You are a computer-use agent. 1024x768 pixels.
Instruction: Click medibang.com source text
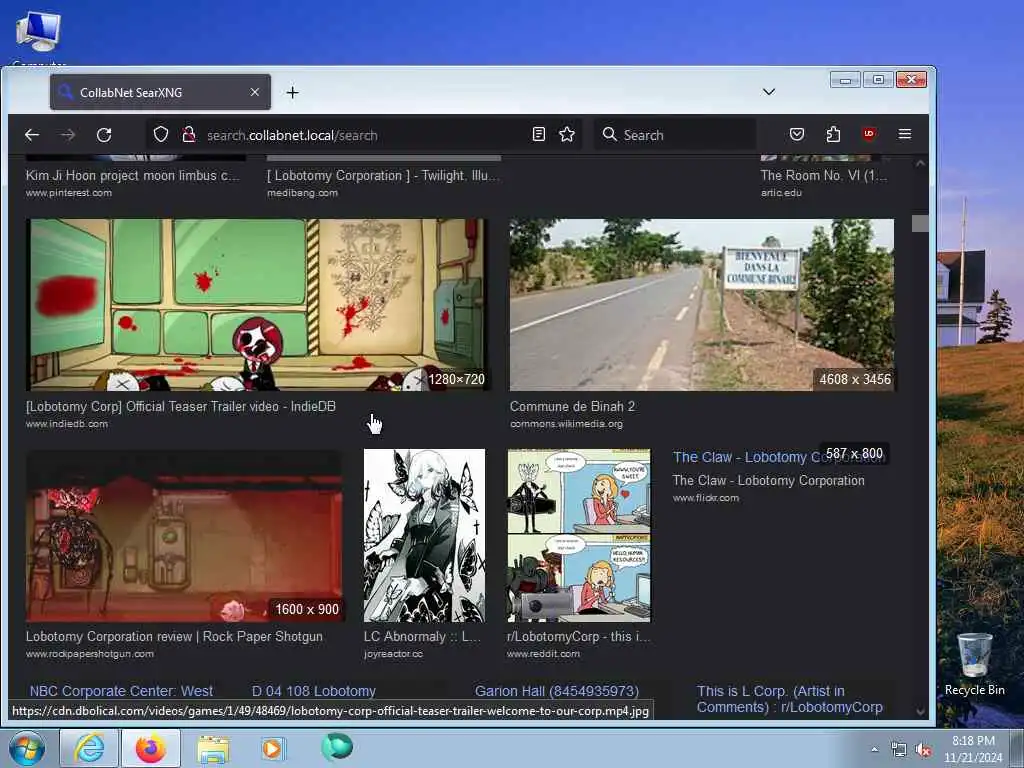click(302, 193)
